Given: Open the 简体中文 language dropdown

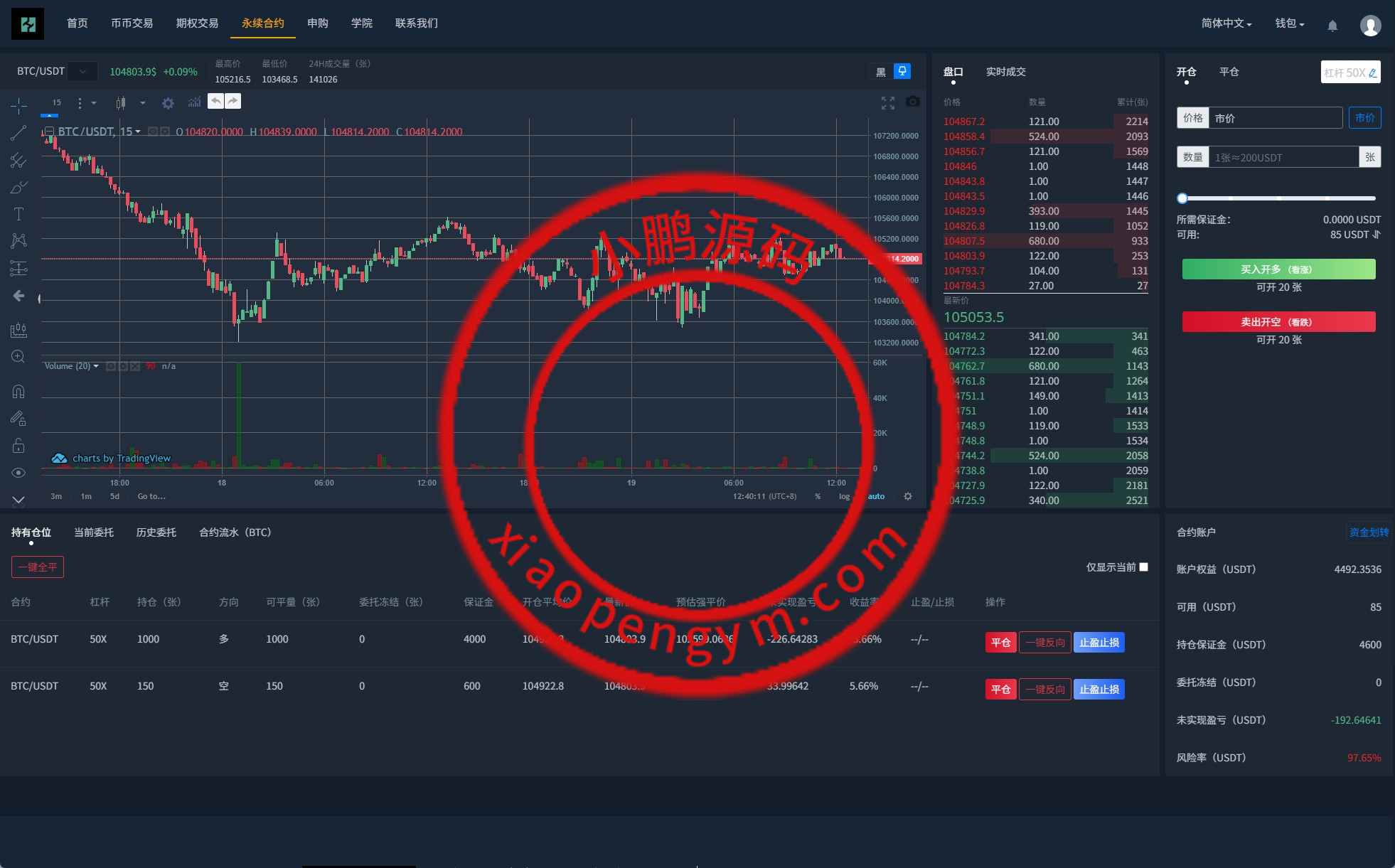Looking at the screenshot, I should pyautogui.click(x=1226, y=23).
